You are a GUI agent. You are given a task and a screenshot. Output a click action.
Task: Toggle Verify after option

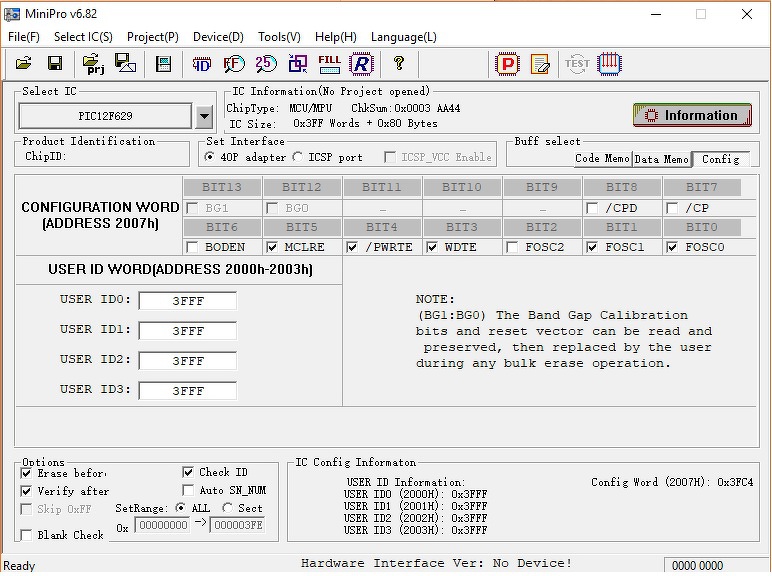pyautogui.click(x=27, y=491)
